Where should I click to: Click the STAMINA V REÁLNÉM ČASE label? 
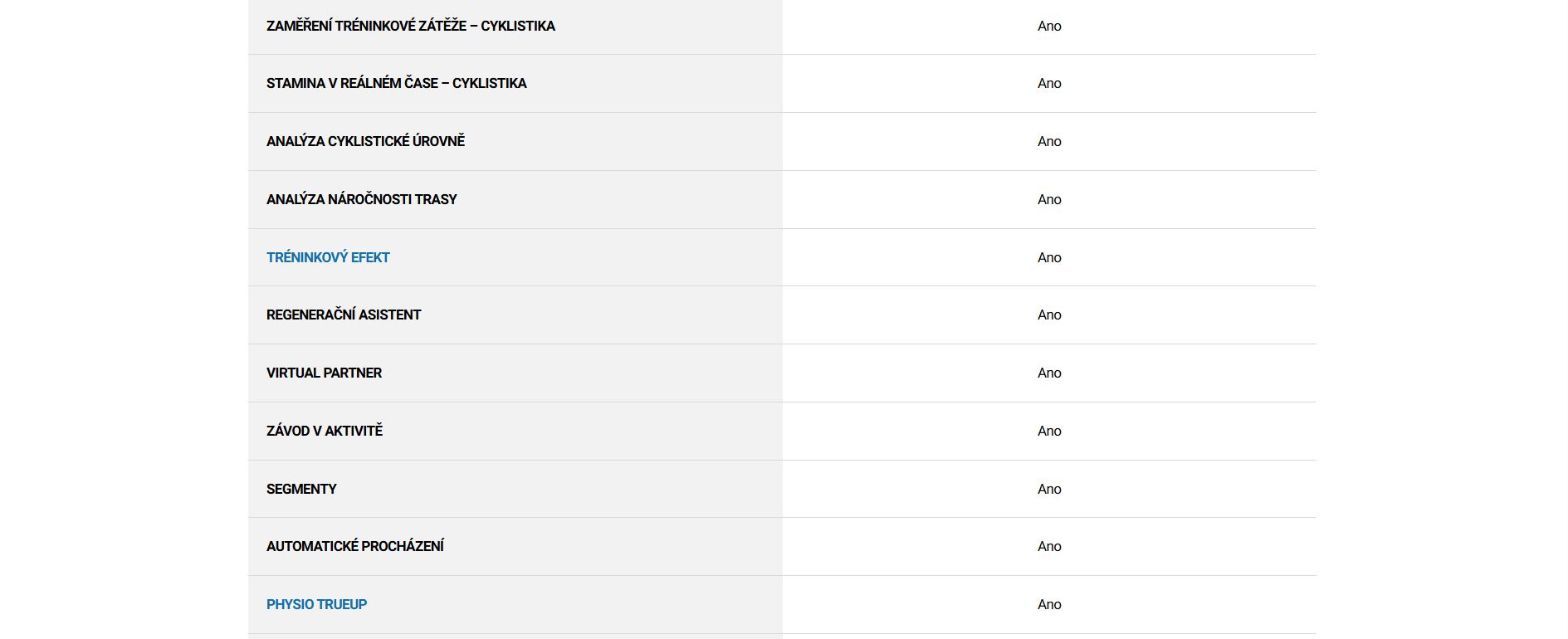pos(396,83)
